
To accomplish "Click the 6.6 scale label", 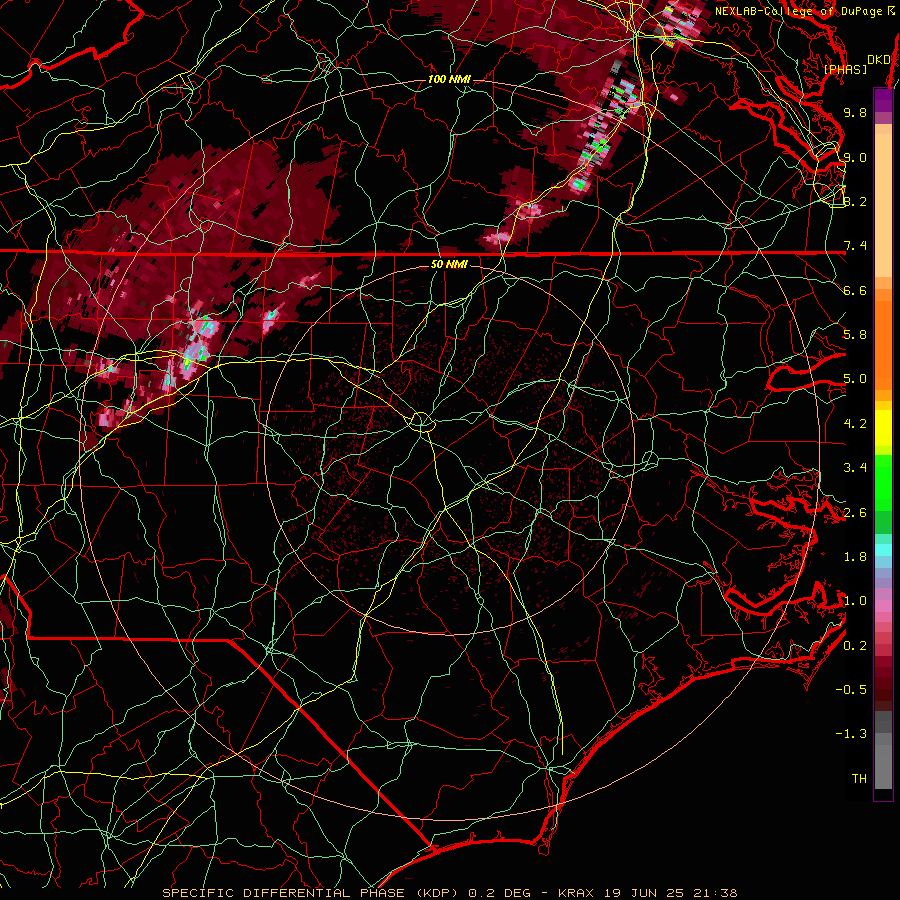I will pyautogui.click(x=855, y=290).
